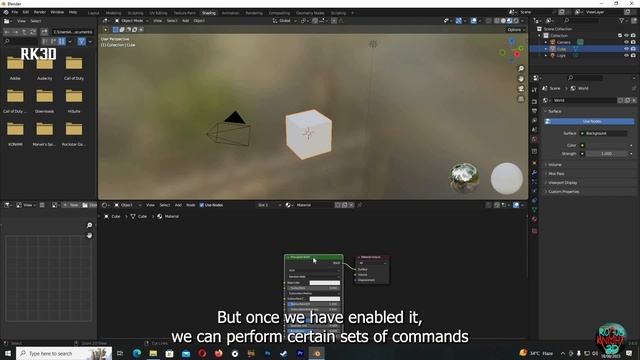The height and width of the screenshot is (360, 640).
Task: Disable Cube in renders via camera icon
Action: 633,49
